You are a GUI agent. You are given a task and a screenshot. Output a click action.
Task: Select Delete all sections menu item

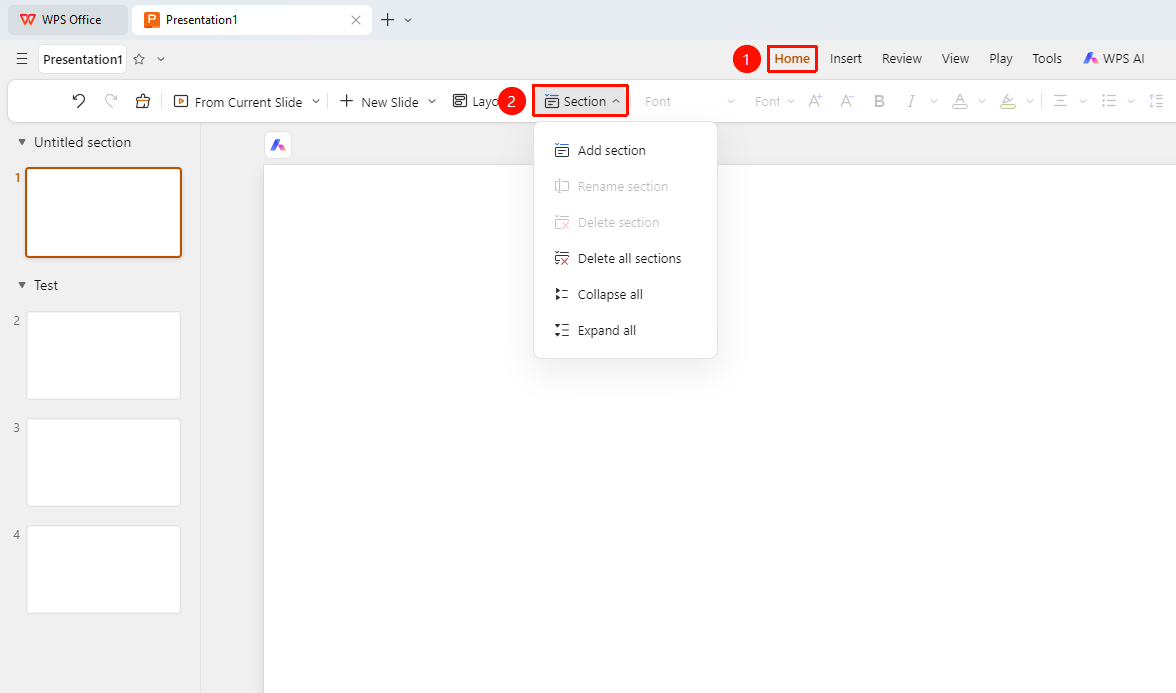(626, 259)
